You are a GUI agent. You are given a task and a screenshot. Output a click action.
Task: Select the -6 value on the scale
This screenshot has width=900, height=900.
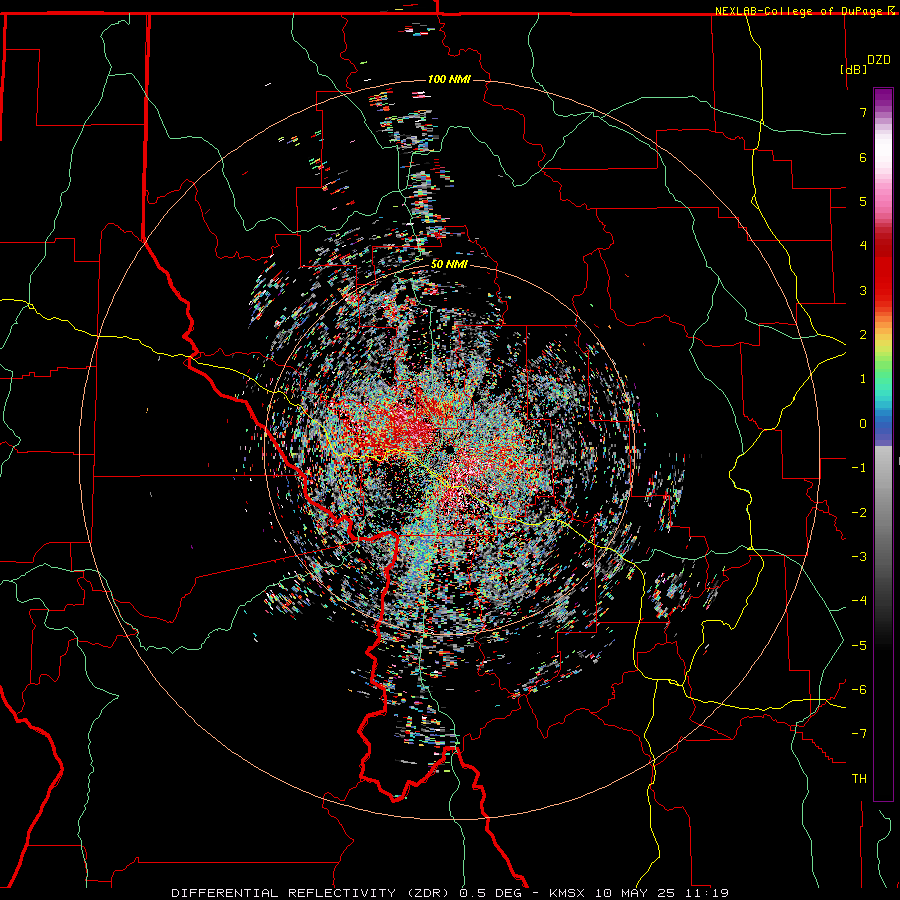(859, 690)
